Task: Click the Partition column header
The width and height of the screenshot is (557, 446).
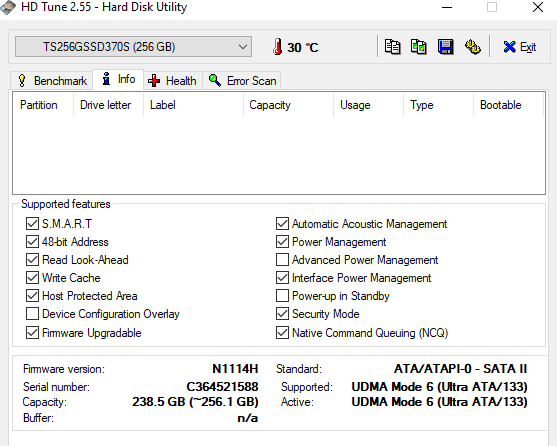Action: tap(43, 105)
